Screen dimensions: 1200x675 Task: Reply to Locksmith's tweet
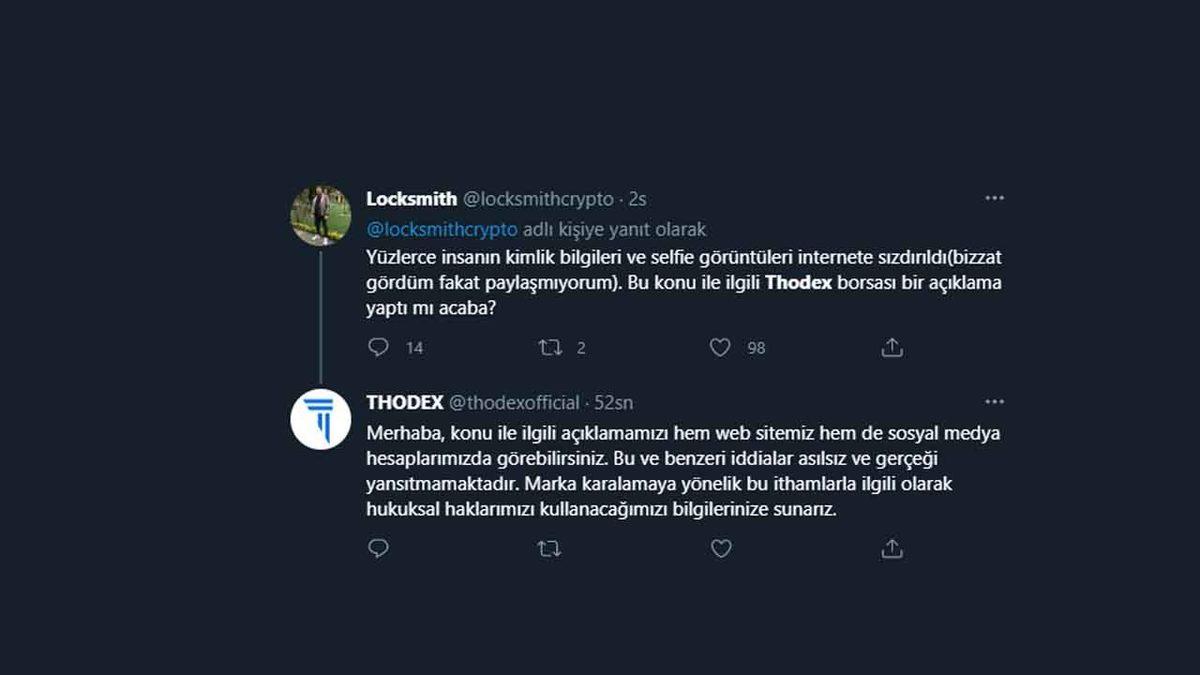click(378, 347)
